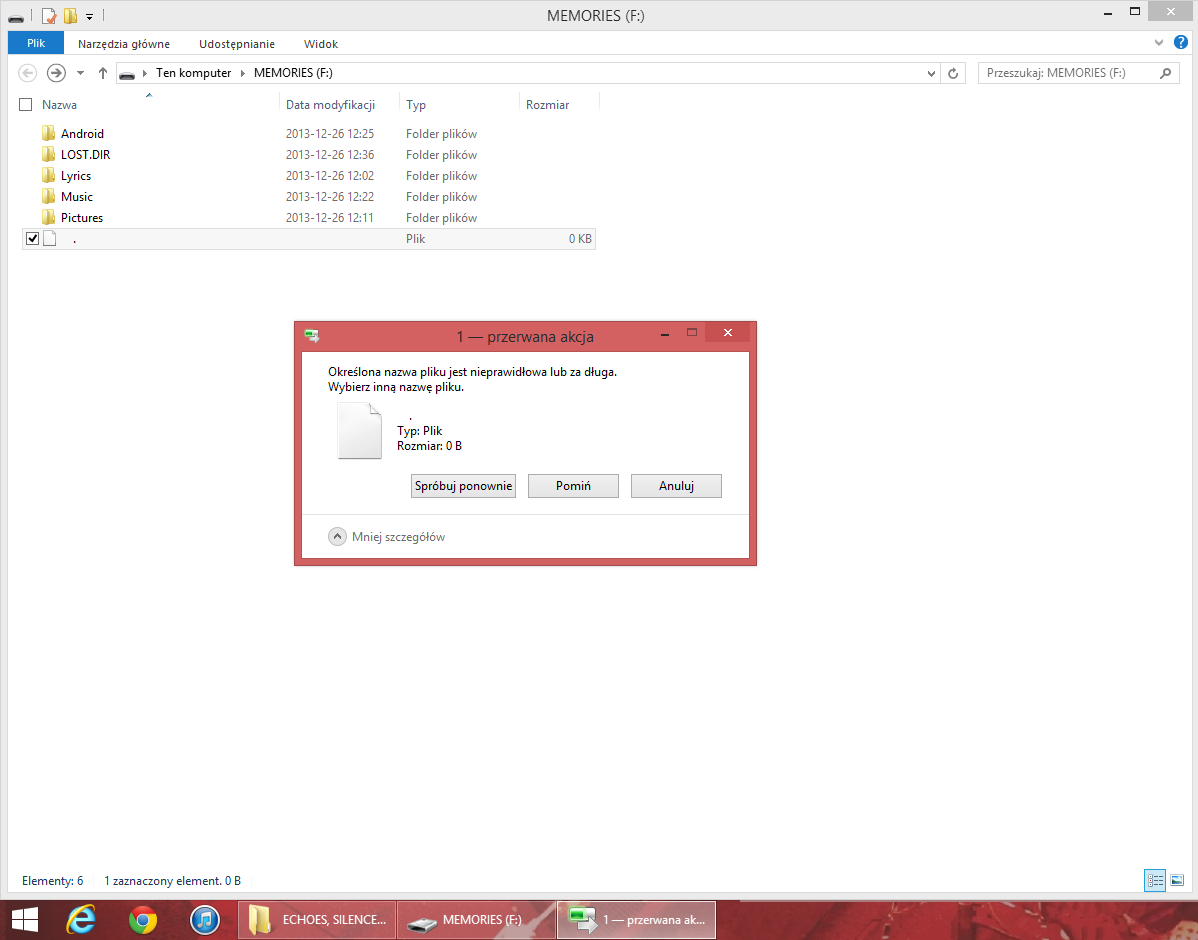Click the refresh icon beside the address bar
The image size is (1198, 940).
pyautogui.click(x=953, y=73)
